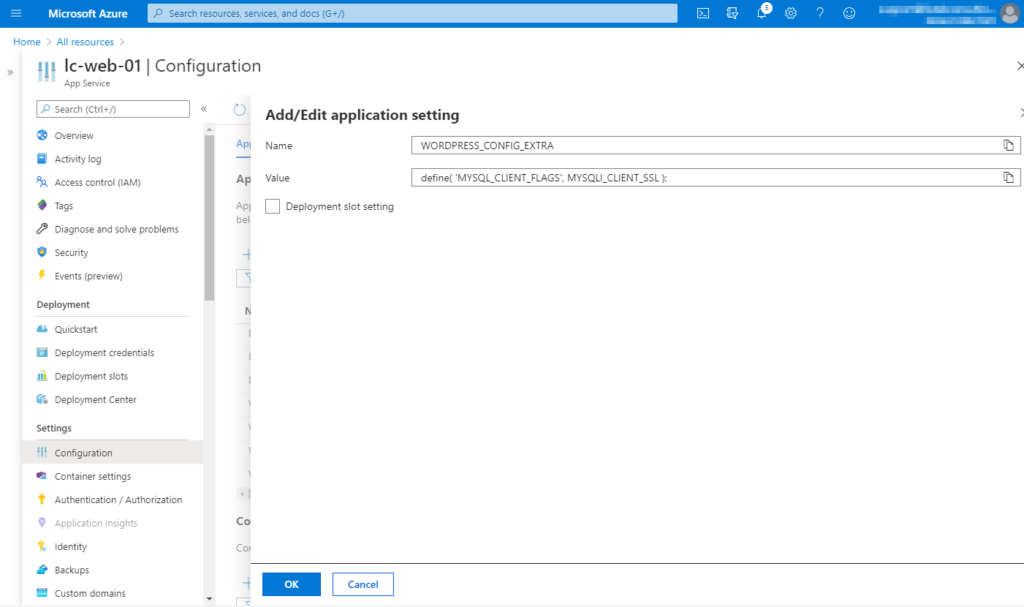The height and width of the screenshot is (607, 1024).
Task: Select Configuration in Settings
Action: (x=112, y=453)
